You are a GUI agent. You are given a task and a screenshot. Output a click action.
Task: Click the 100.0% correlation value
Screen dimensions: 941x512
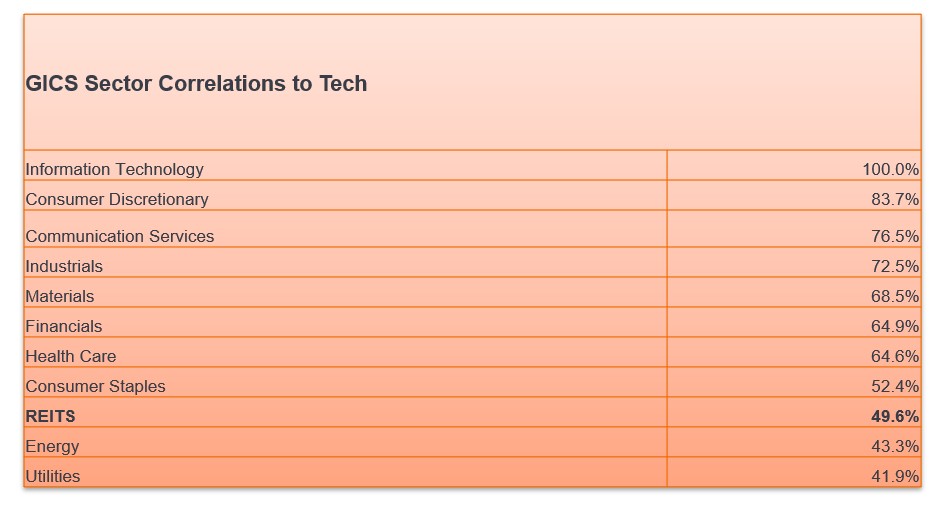(890, 169)
